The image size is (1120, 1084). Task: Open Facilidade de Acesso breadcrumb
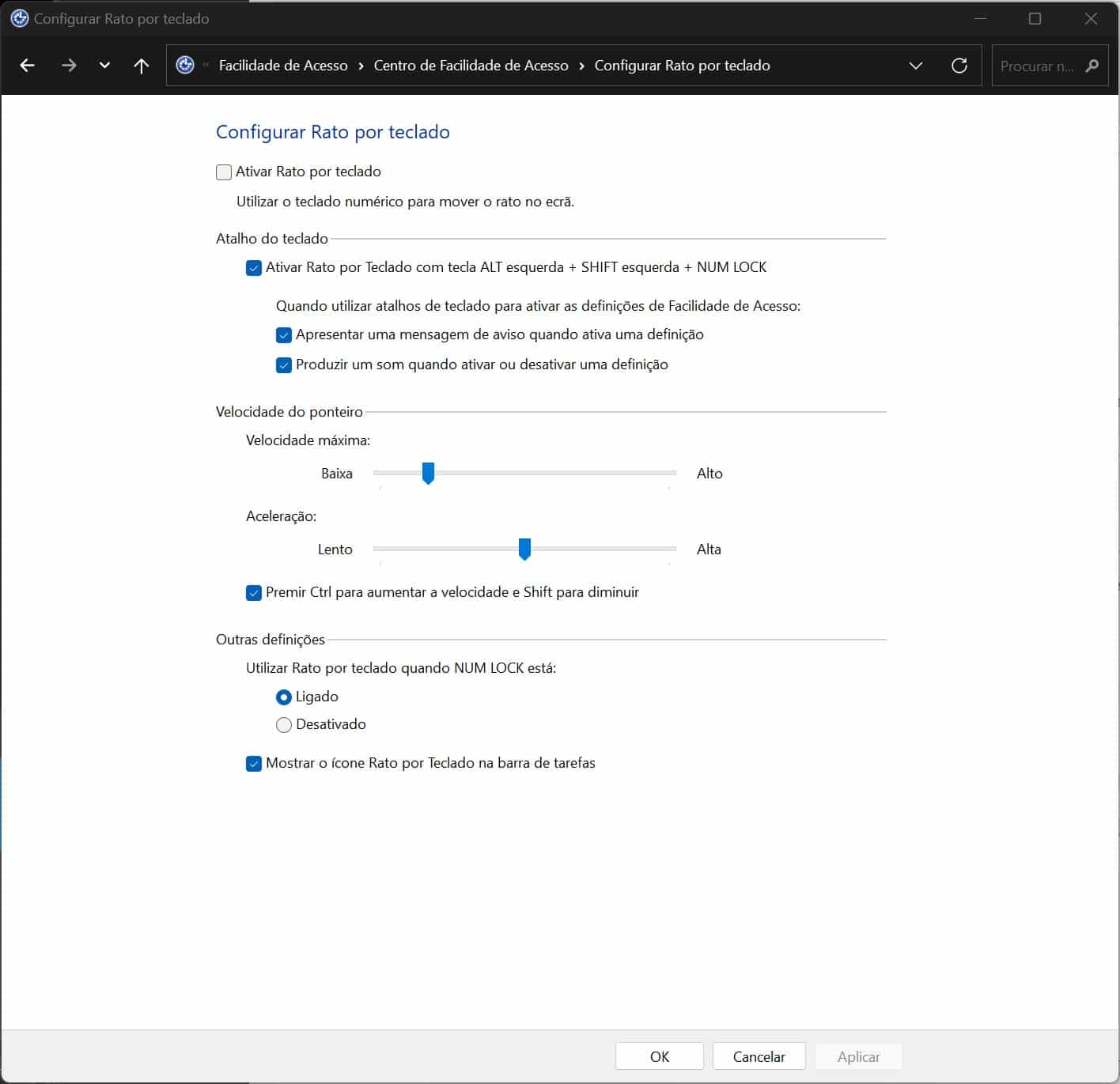tap(283, 66)
